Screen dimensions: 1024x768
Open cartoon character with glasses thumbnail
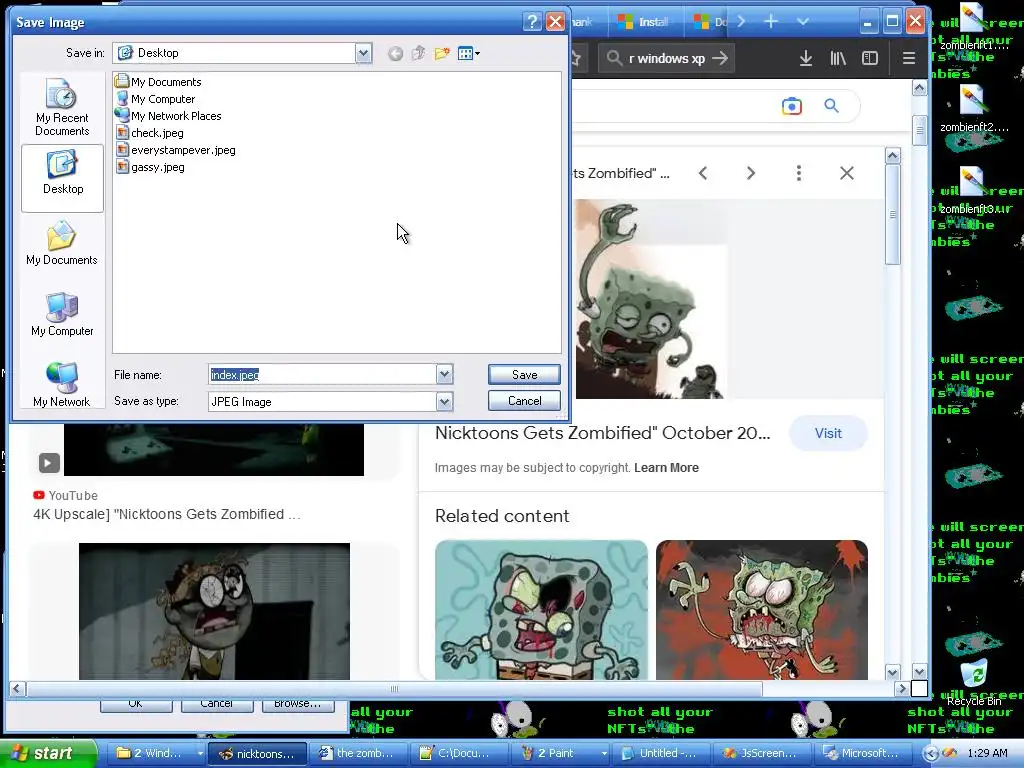point(214,611)
